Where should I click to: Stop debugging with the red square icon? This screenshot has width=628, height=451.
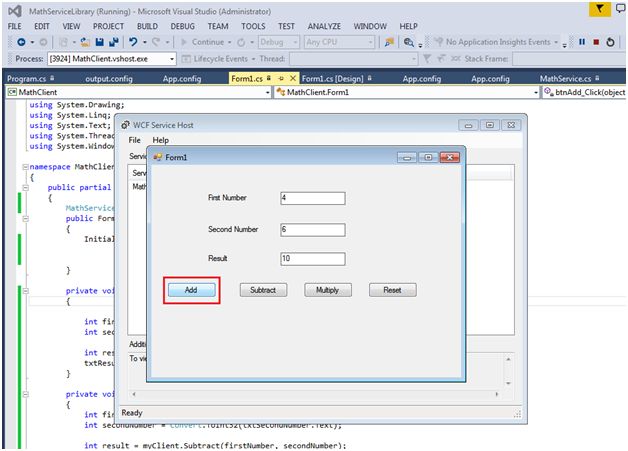pyautogui.click(x=596, y=42)
